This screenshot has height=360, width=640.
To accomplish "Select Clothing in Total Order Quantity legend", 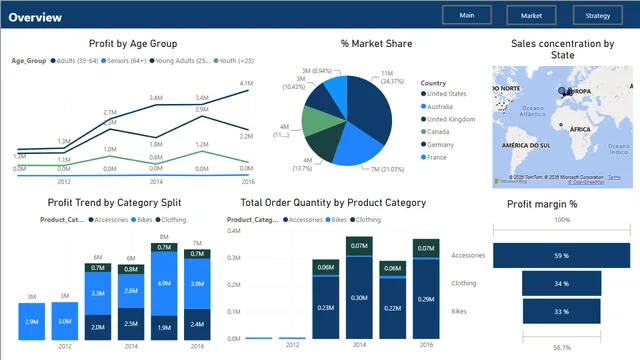I will 365,220.
